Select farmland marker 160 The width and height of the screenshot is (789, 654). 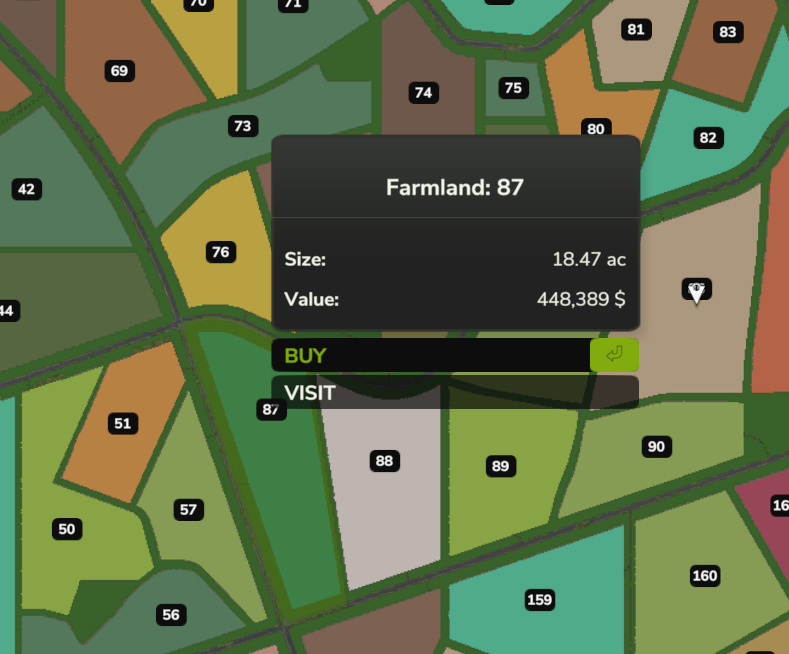tap(705, 576)
